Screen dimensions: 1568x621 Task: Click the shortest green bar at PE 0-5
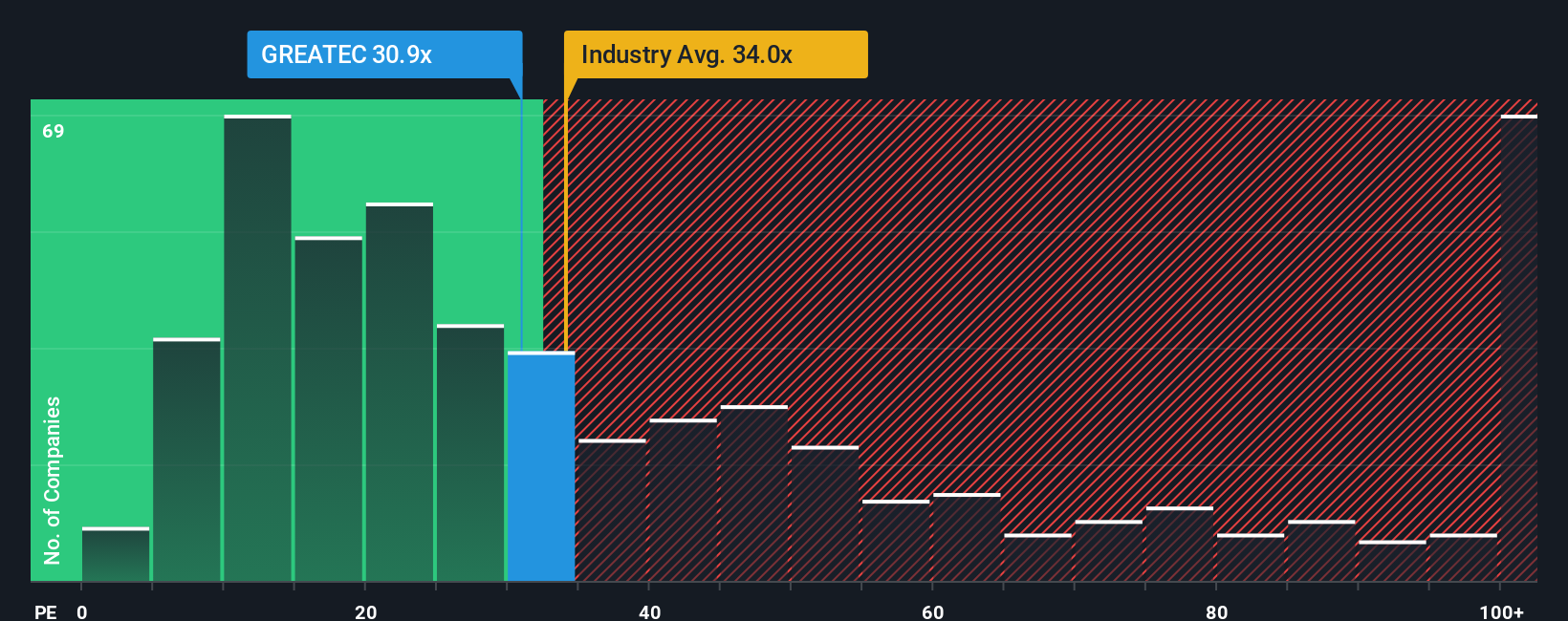[x=116, y=554]
